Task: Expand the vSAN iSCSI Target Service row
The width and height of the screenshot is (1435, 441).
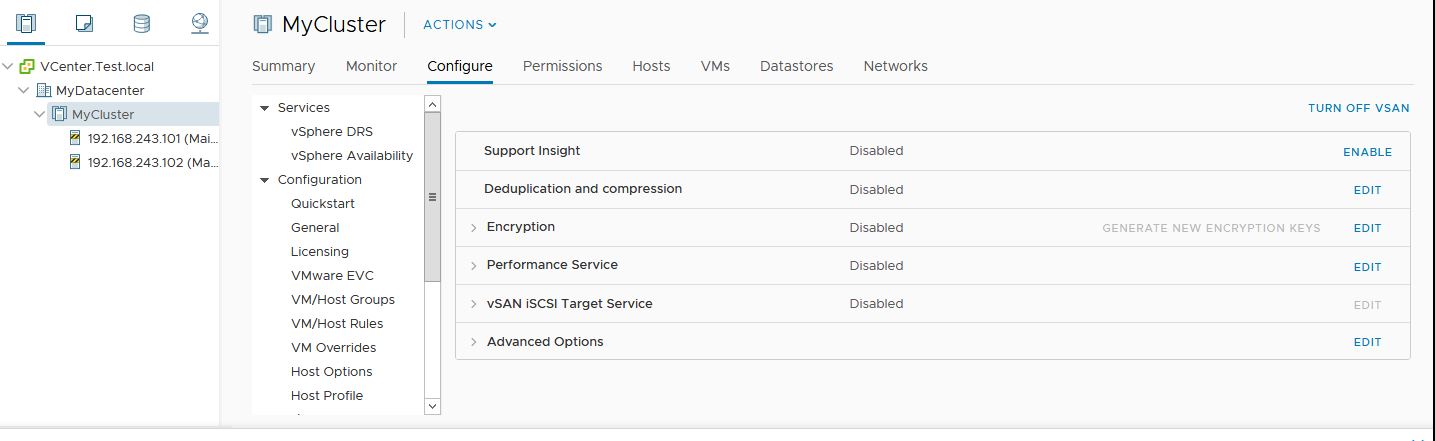Action: click(474, 304)
